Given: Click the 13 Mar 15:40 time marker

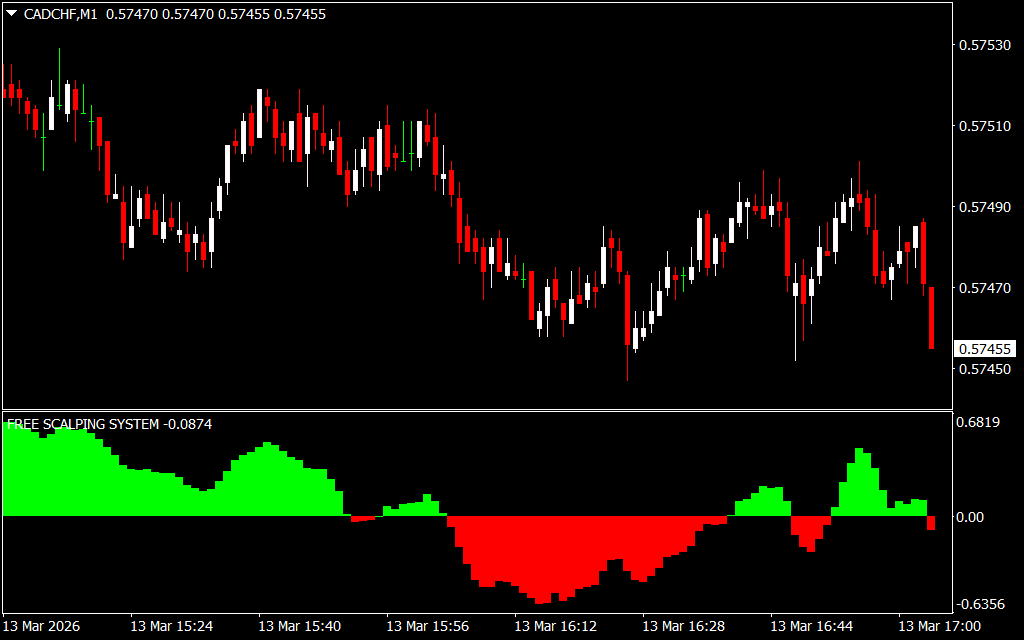Looking at the screenshot, I should tap(299, 626).
